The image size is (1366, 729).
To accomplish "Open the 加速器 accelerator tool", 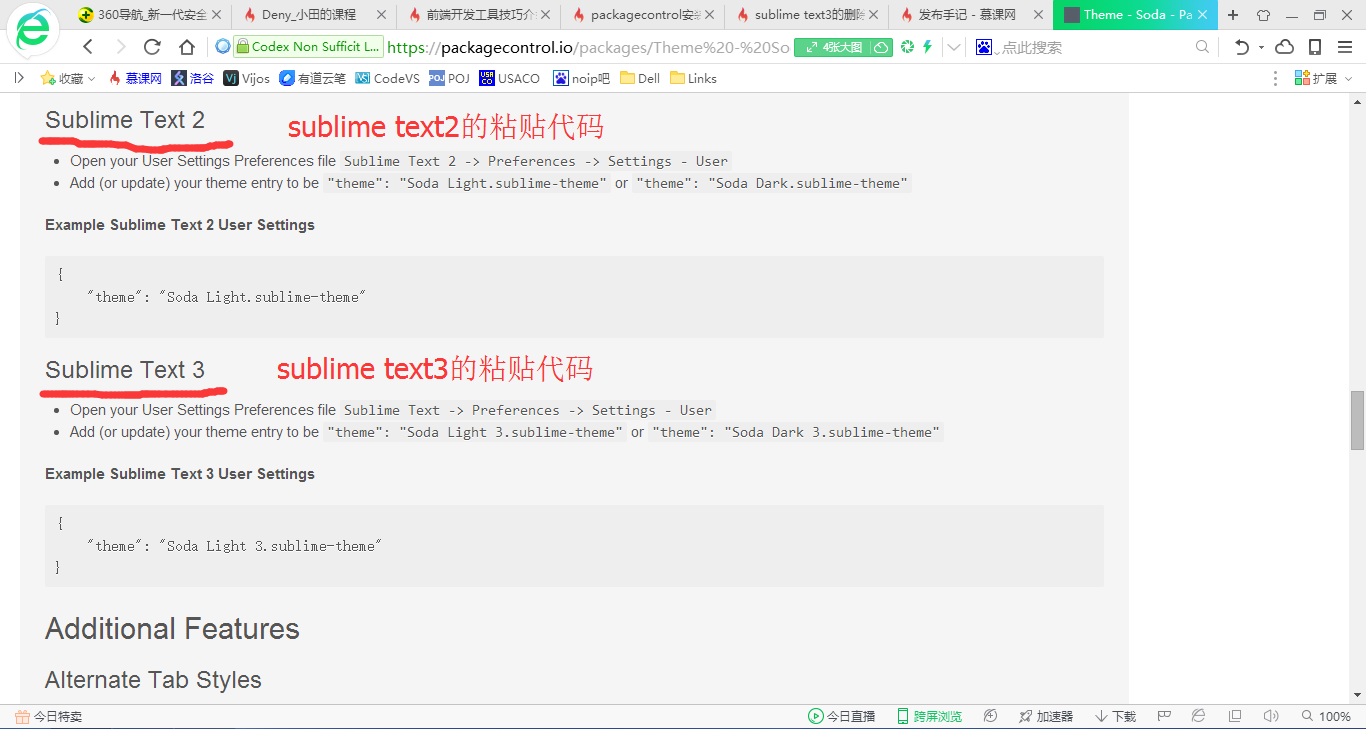I will pos(1046,716).
